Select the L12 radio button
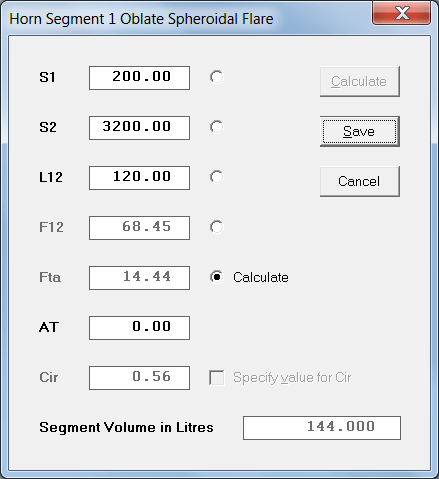439x479 pixels. (216, 177)
